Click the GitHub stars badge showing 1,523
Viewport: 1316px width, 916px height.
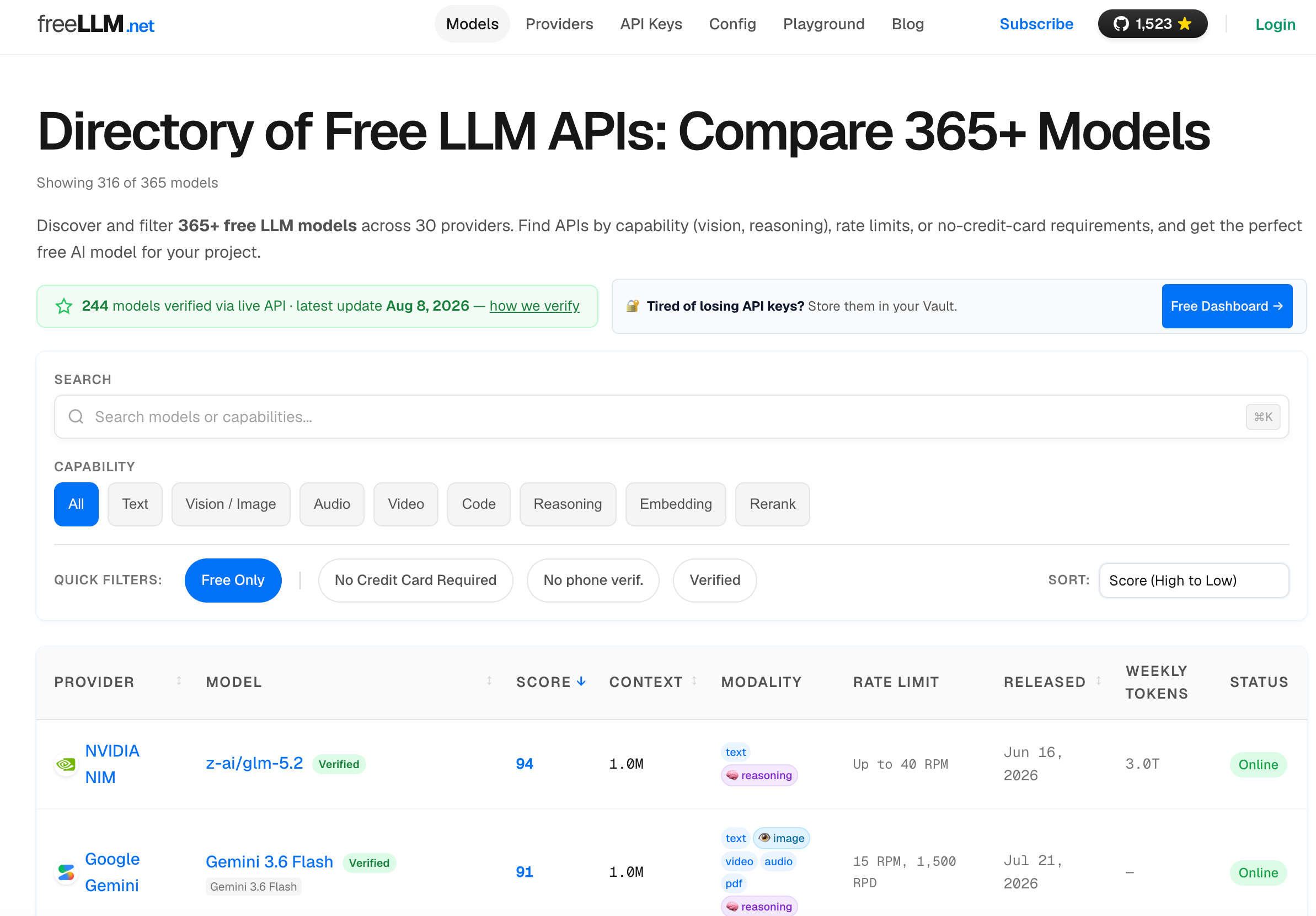tap(1152, 24)
